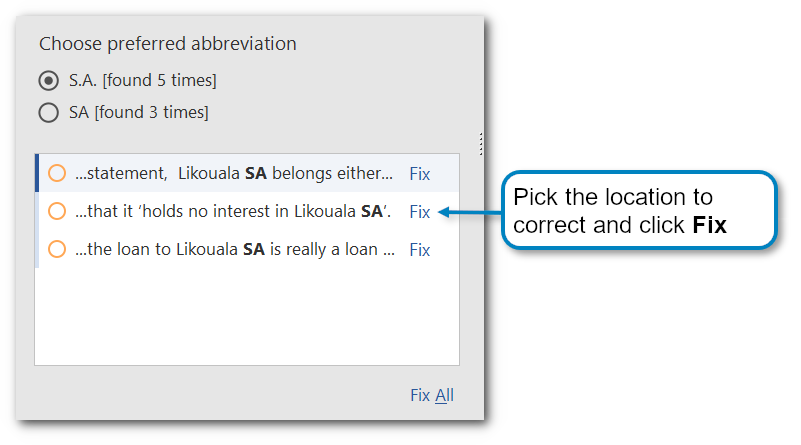Click Fix for '...statement, Likouala SA belongs either'
Image resolution: width=801 pixels, height=445 pixels.
(x=420, y=174)
